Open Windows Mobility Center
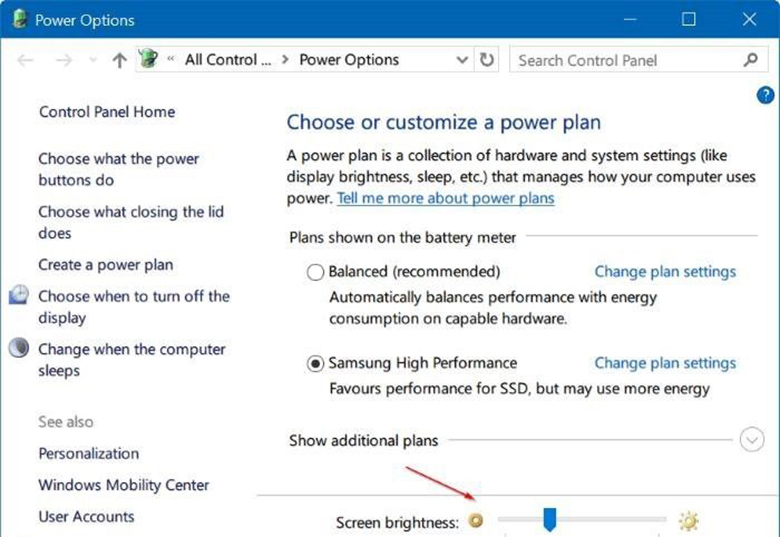780x537 pixels. click(x=123, y=485)
